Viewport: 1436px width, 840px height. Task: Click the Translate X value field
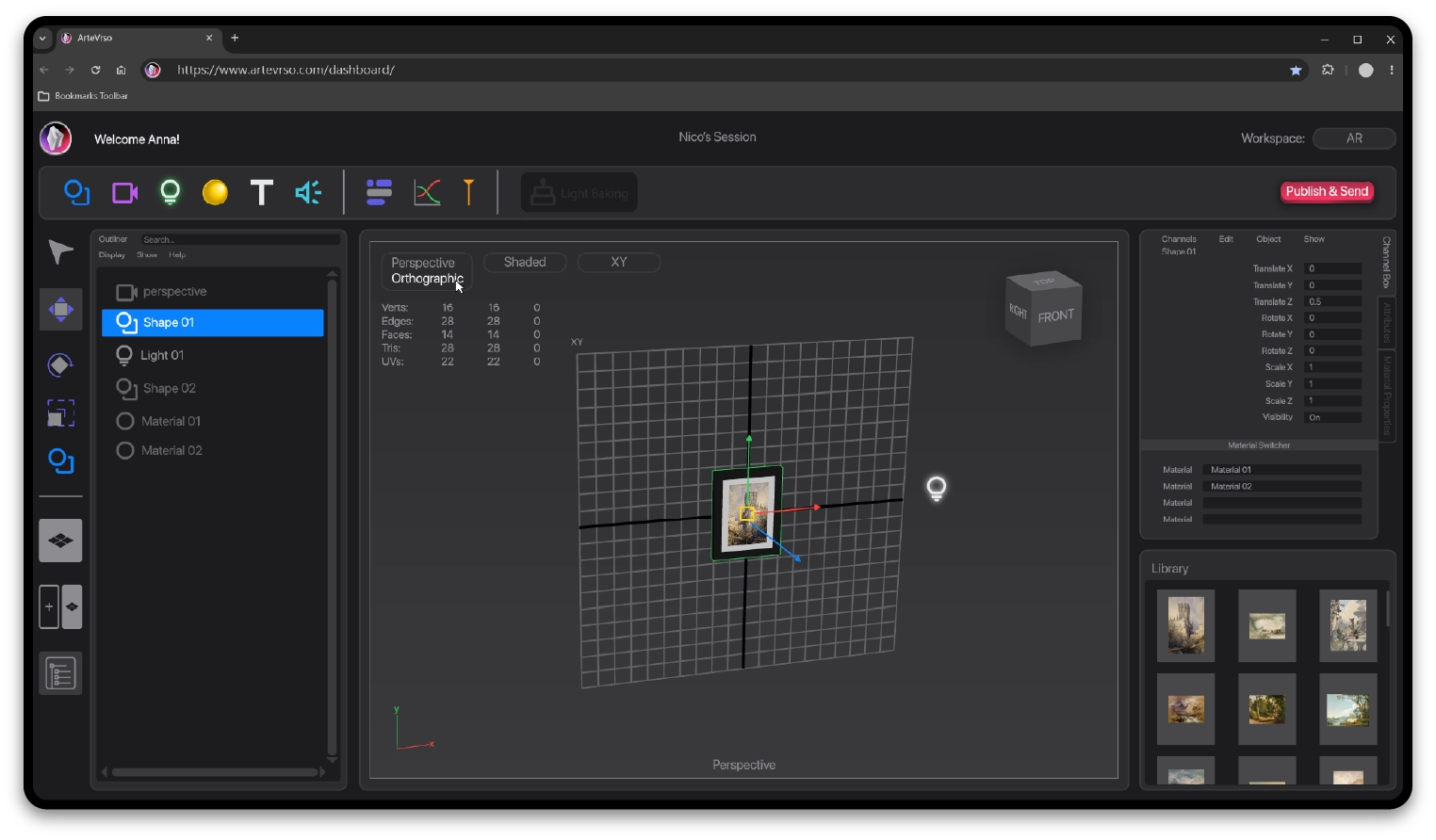tap(1332, 268)
